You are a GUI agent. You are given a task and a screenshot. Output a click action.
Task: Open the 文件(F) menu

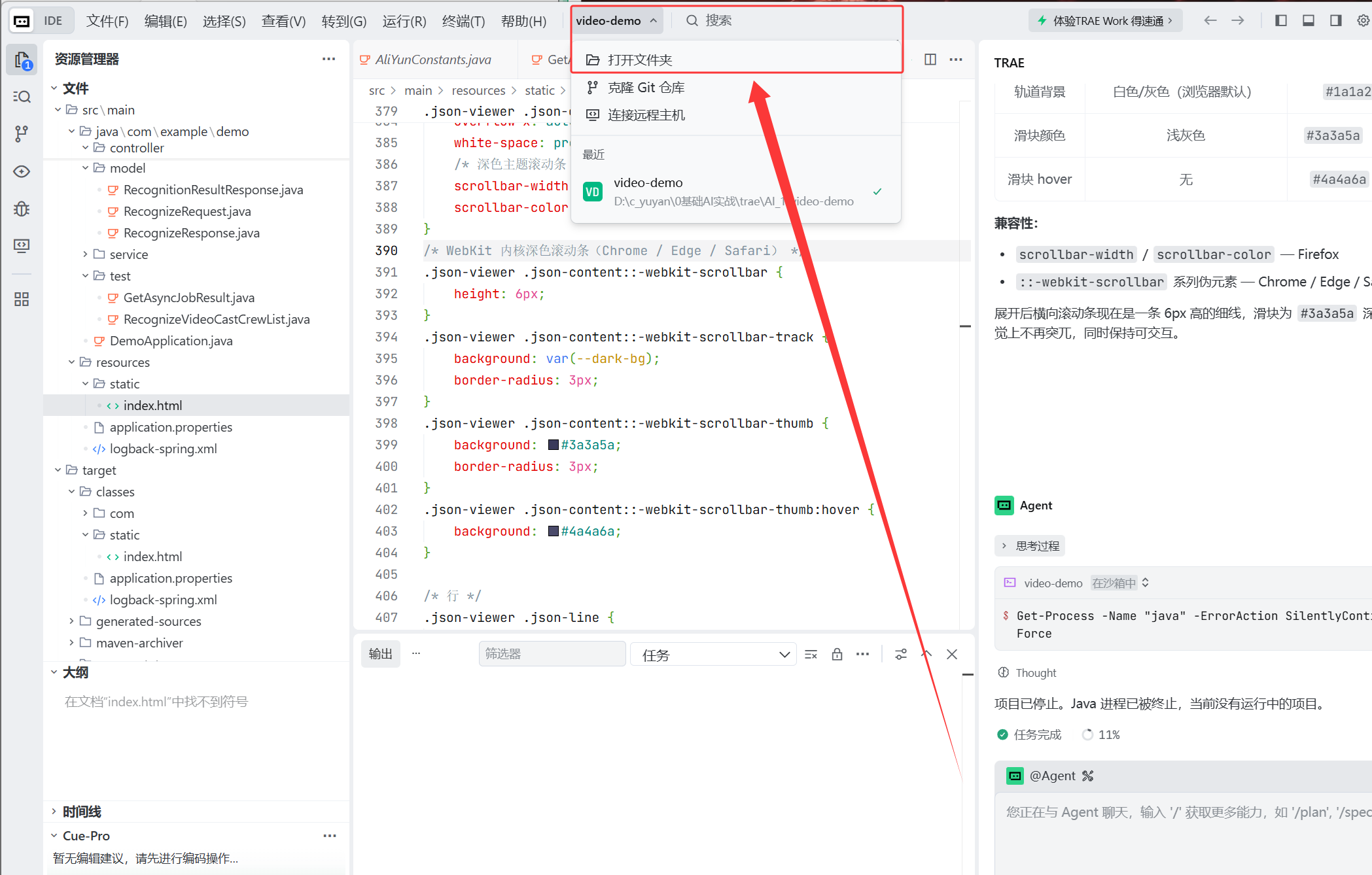[x=107, y=21]
